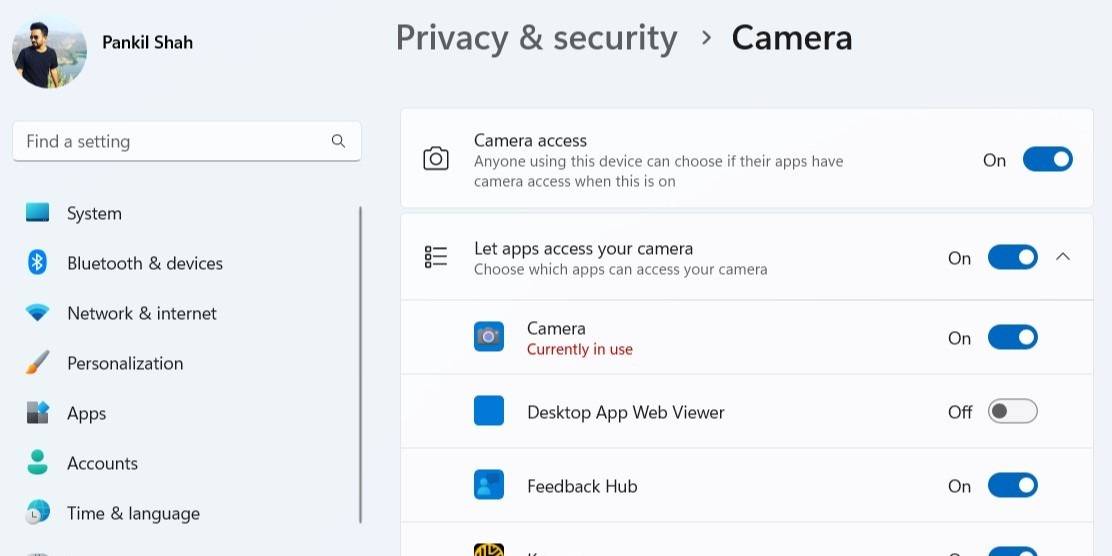Image resolution: width=1112 pixels, height=556 pixels.
Task: Turn off the Camera access toggle
Action: click(1047, 160)
